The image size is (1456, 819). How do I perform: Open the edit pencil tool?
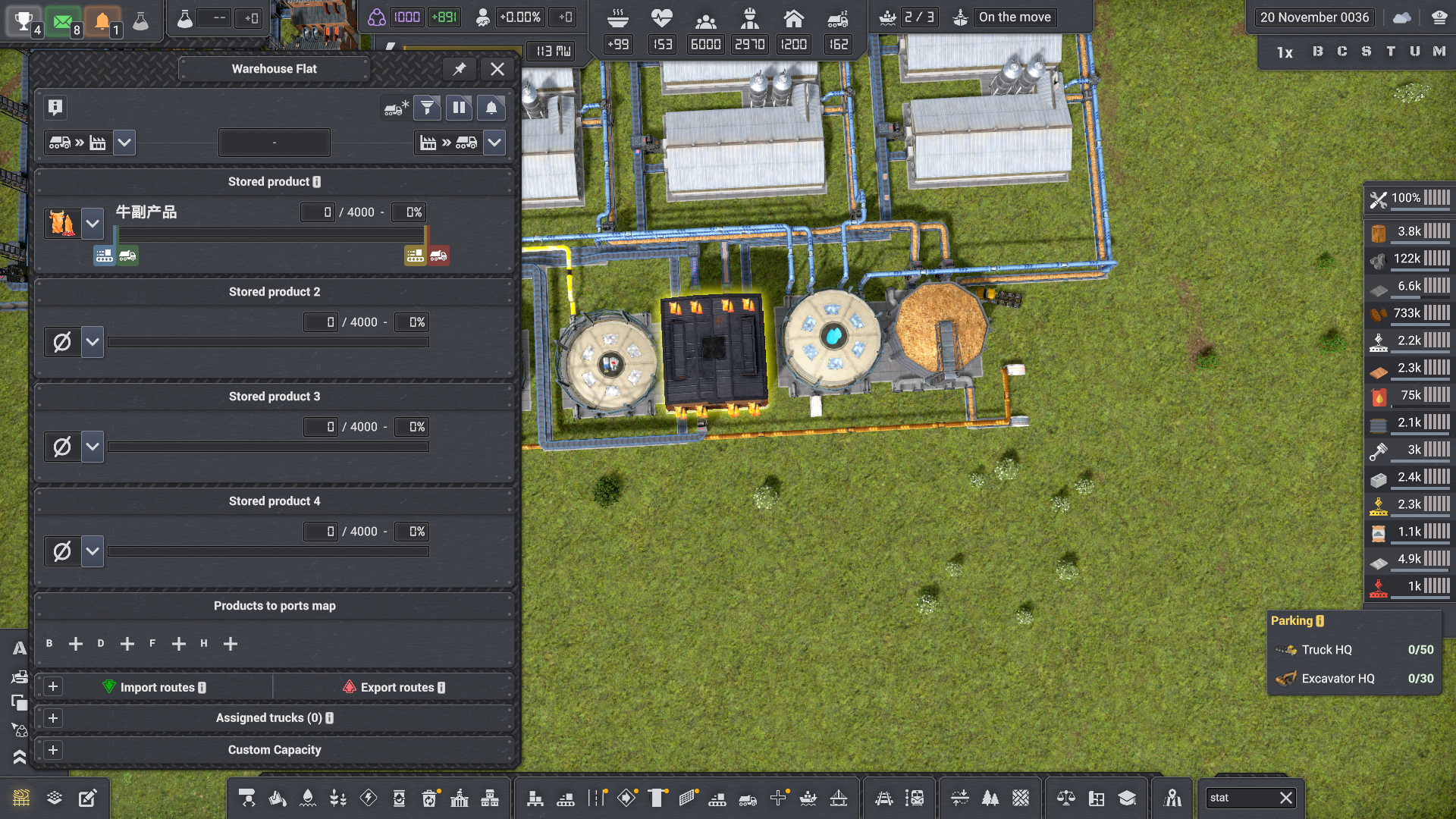[88, 798]
